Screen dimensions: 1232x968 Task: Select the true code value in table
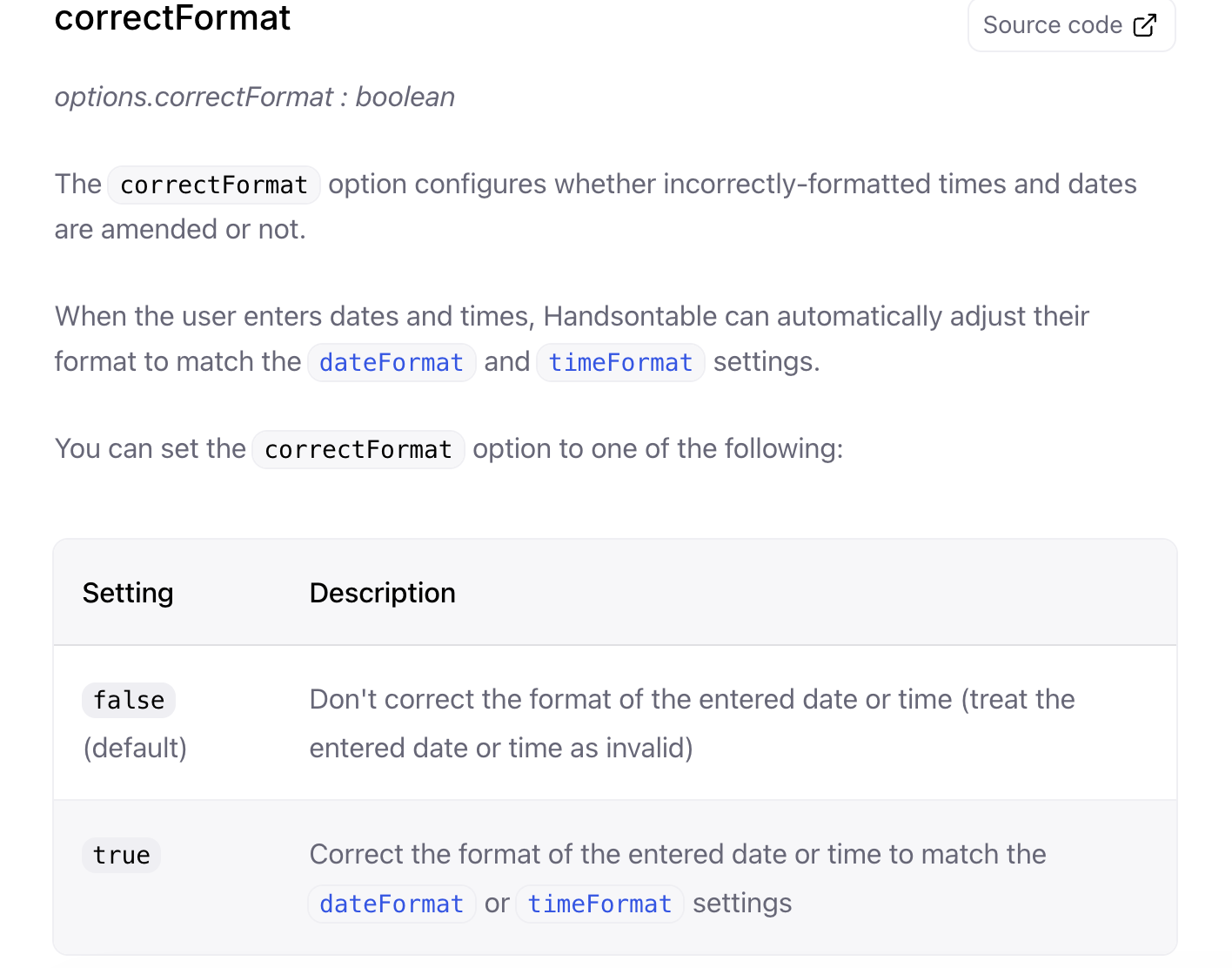[122, 855]
